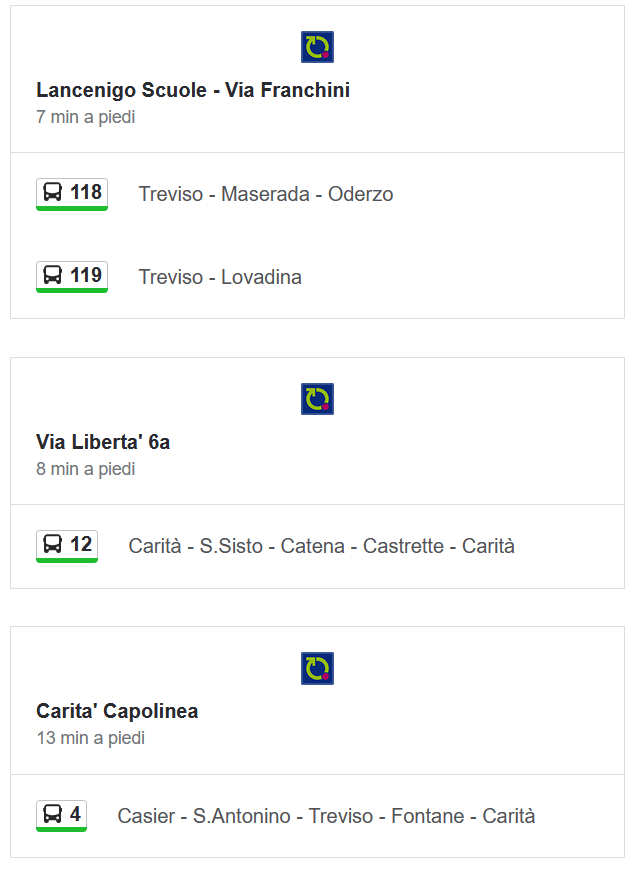Click the line number 118 label
Screen dimensions: 633x870
coord(85,192)
